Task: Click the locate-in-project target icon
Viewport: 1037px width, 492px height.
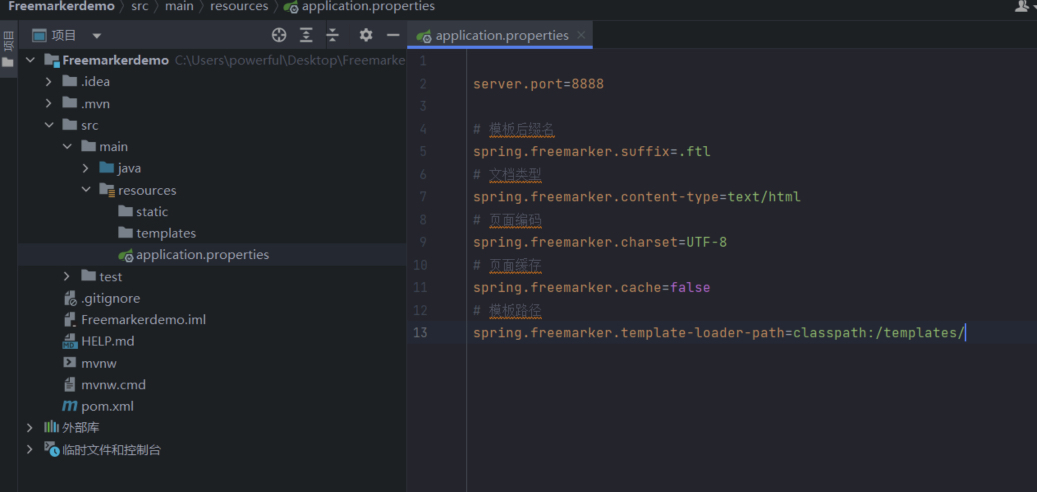Action: click(279, 35)
